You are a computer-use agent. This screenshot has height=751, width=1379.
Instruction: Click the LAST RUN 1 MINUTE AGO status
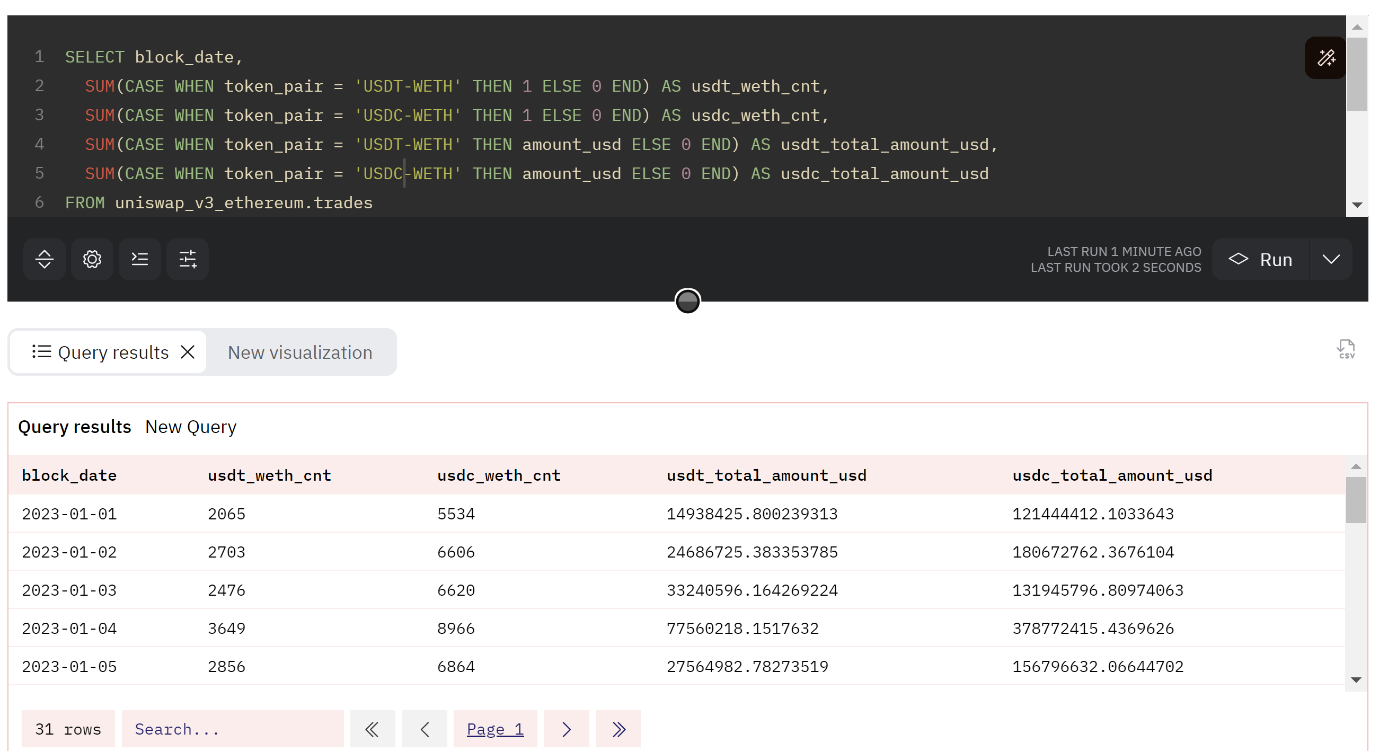[x=1124, y=252]
